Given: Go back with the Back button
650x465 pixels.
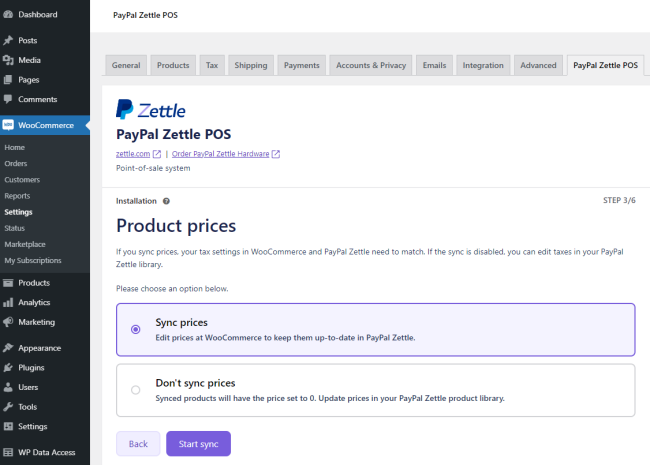Looking at the screenshot, I should (138, 443).
